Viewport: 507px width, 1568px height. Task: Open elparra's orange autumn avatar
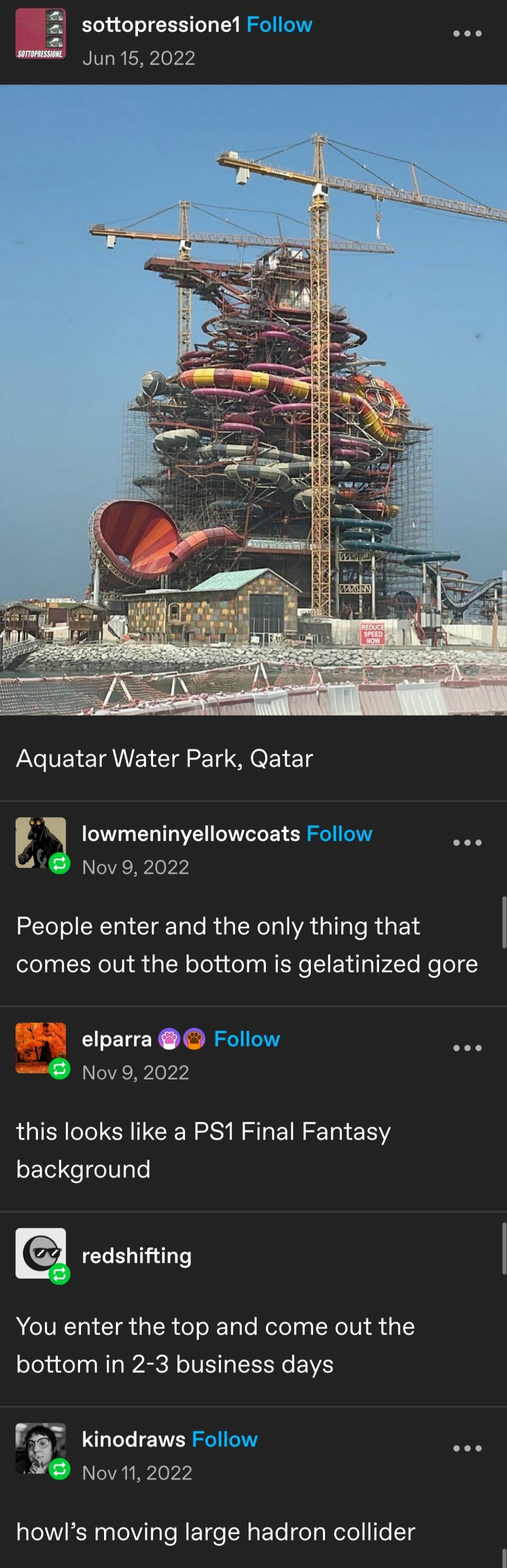tap(40, 1048)
